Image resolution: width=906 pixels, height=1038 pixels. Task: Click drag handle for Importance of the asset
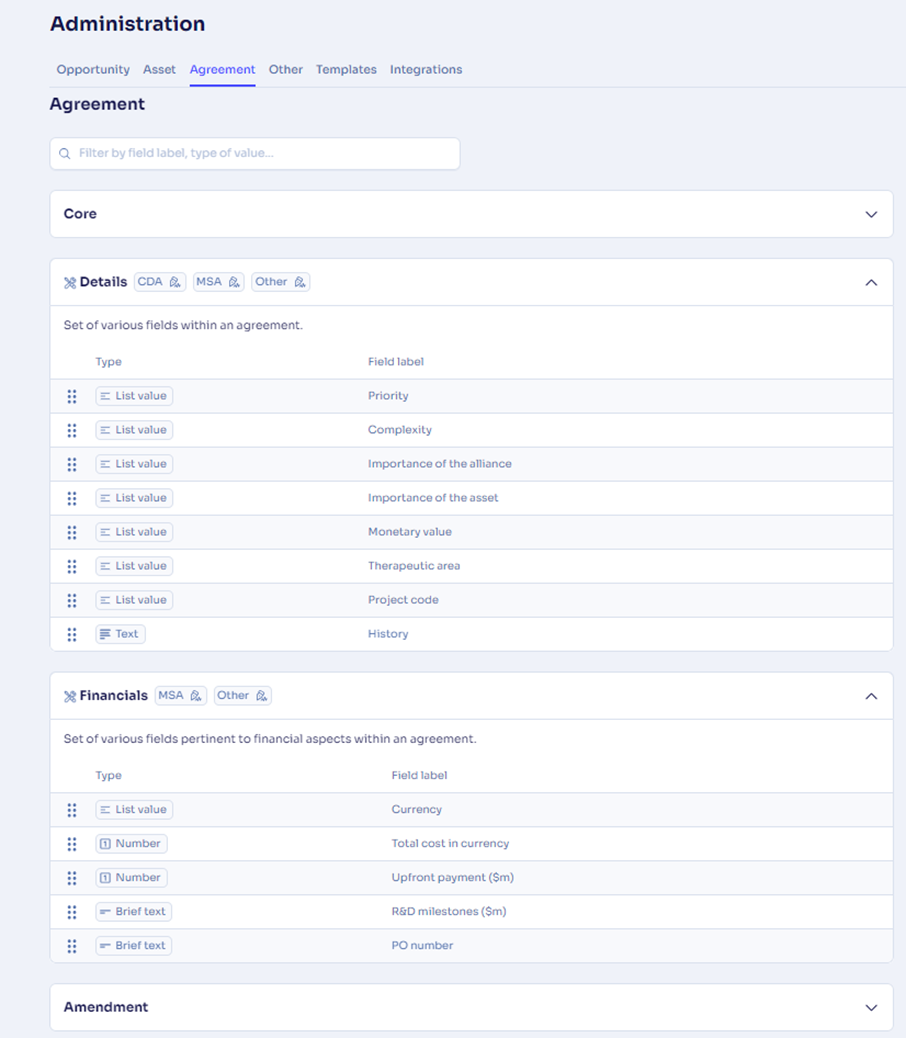pyautogui.click(x=71, y=498)
